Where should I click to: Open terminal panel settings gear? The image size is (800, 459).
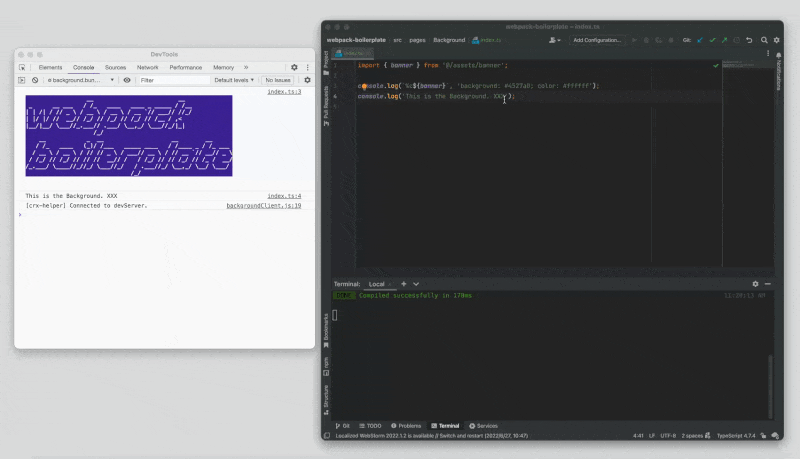coord(755,284)
